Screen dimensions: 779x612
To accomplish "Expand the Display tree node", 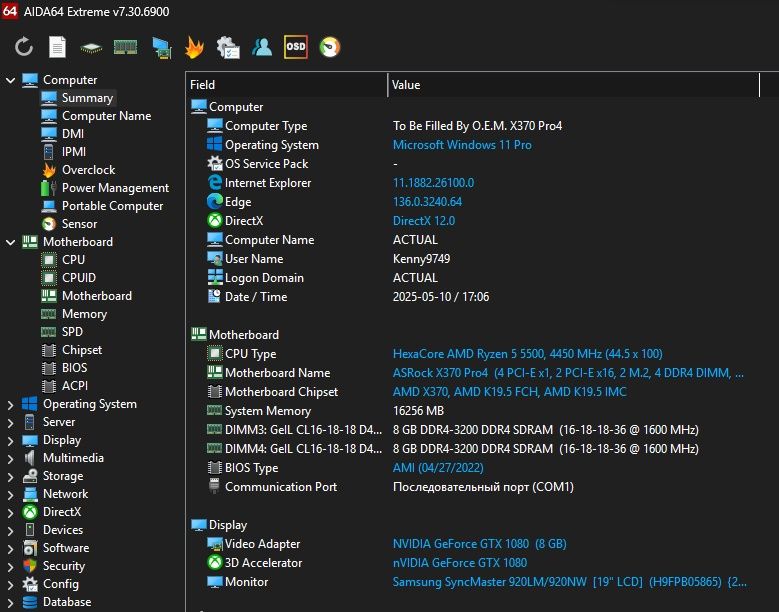I will (x=10, y=441).
